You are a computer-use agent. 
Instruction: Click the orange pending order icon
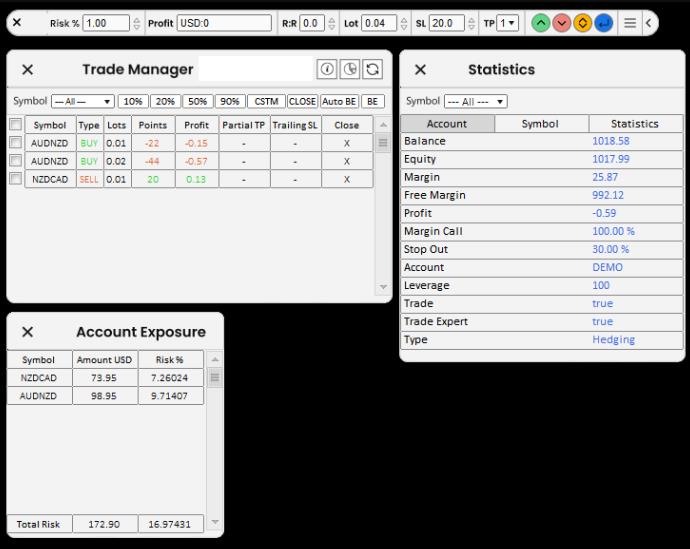[x=582, y=22]
